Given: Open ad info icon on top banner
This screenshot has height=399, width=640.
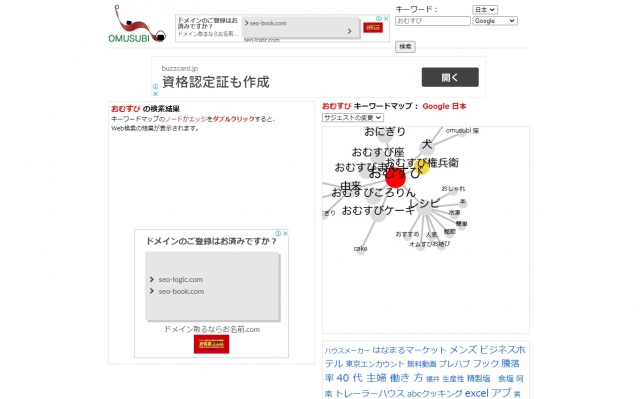Looking at the screenshot, I should click(x=379, y=18).
